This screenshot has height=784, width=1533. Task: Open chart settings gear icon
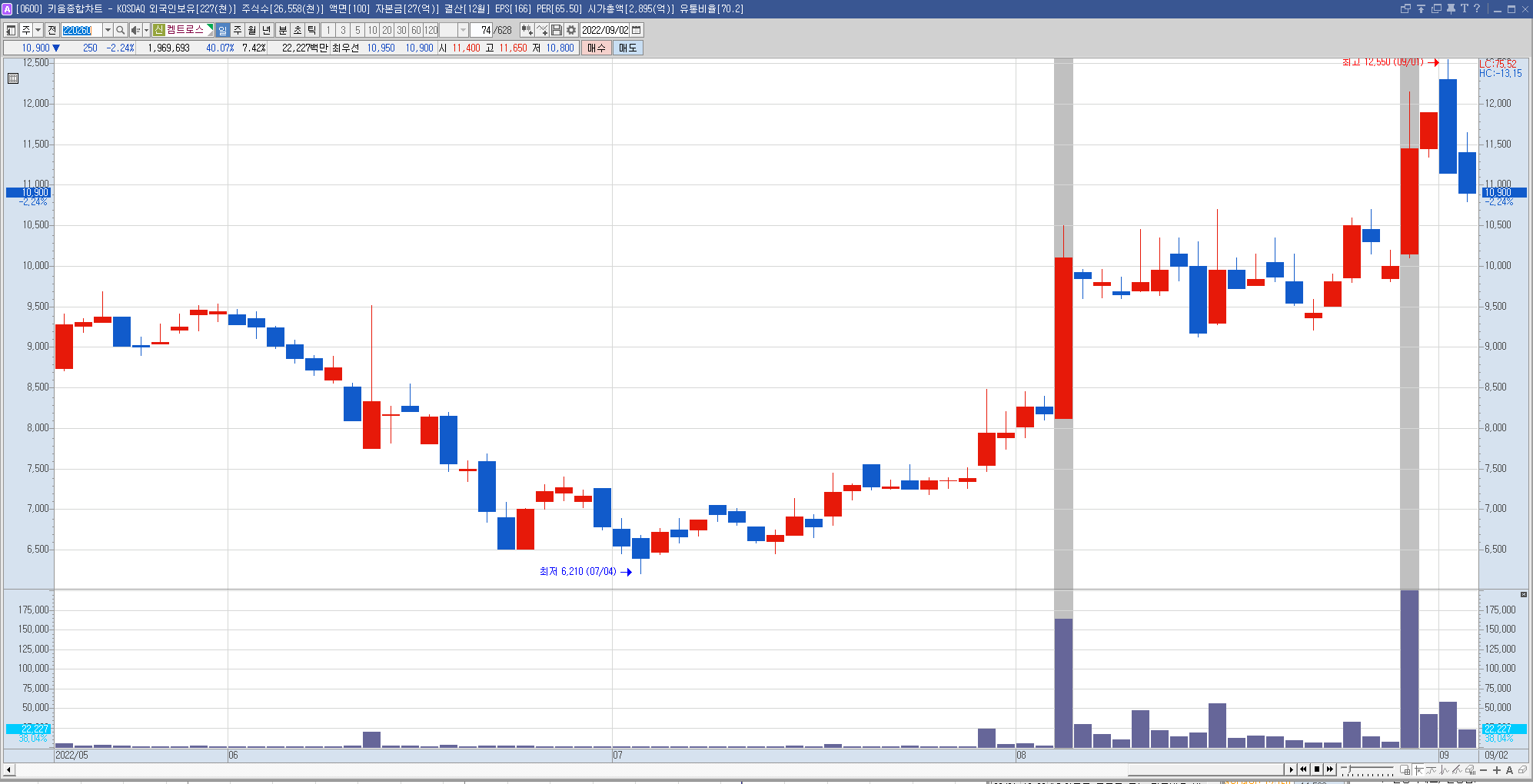click(571, 30)
